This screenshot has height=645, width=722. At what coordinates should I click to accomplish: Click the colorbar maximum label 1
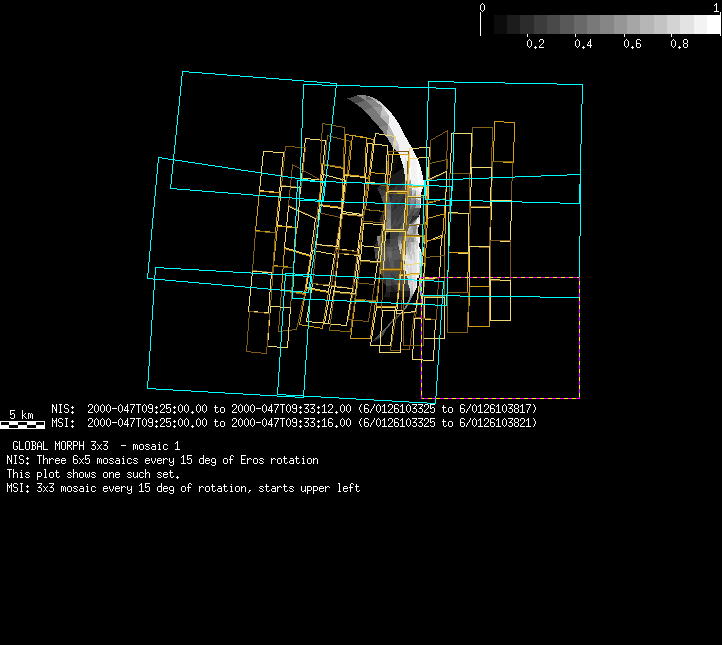coord(717,7)
